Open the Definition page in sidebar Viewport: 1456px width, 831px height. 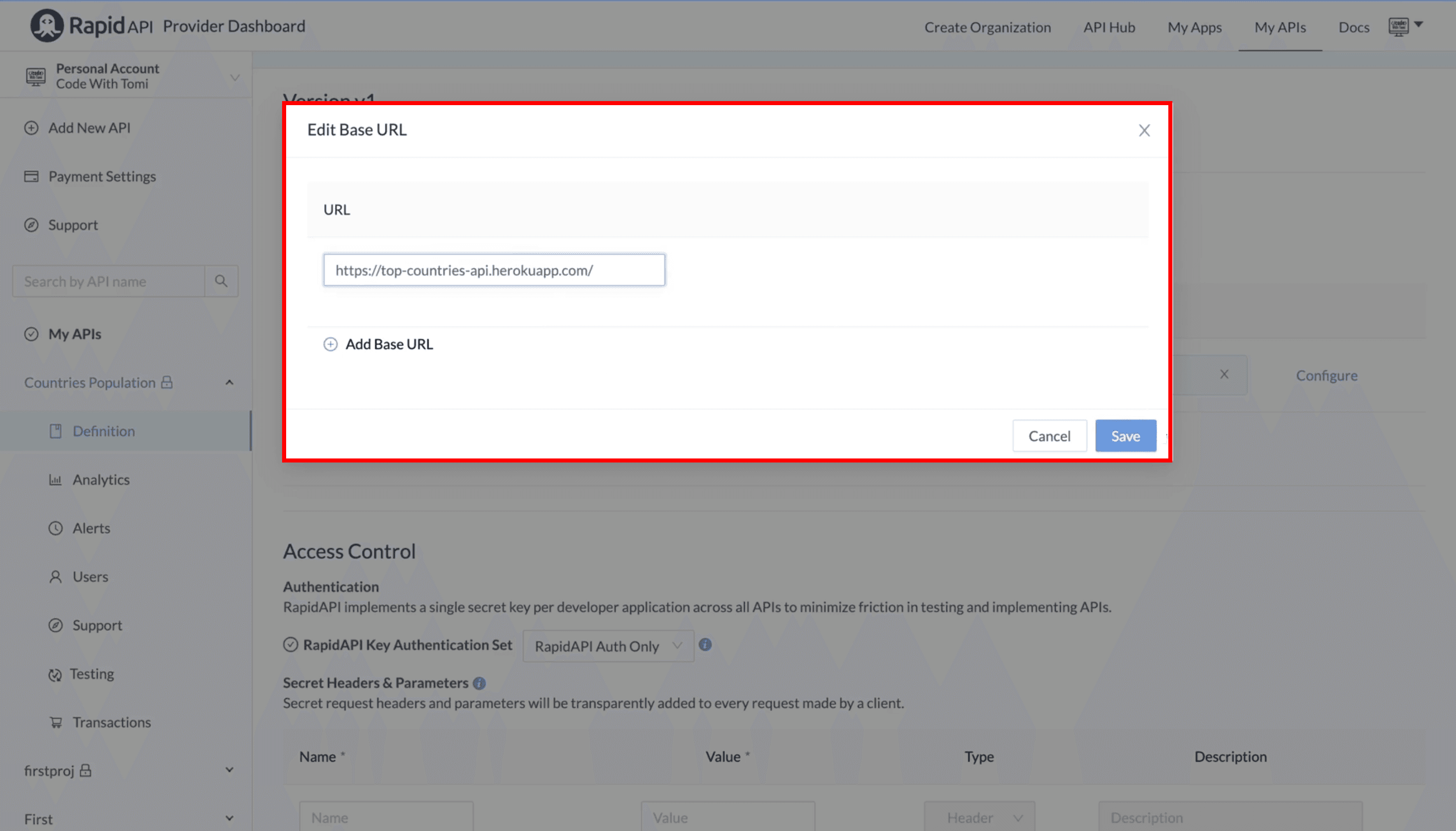click(125, 431)
